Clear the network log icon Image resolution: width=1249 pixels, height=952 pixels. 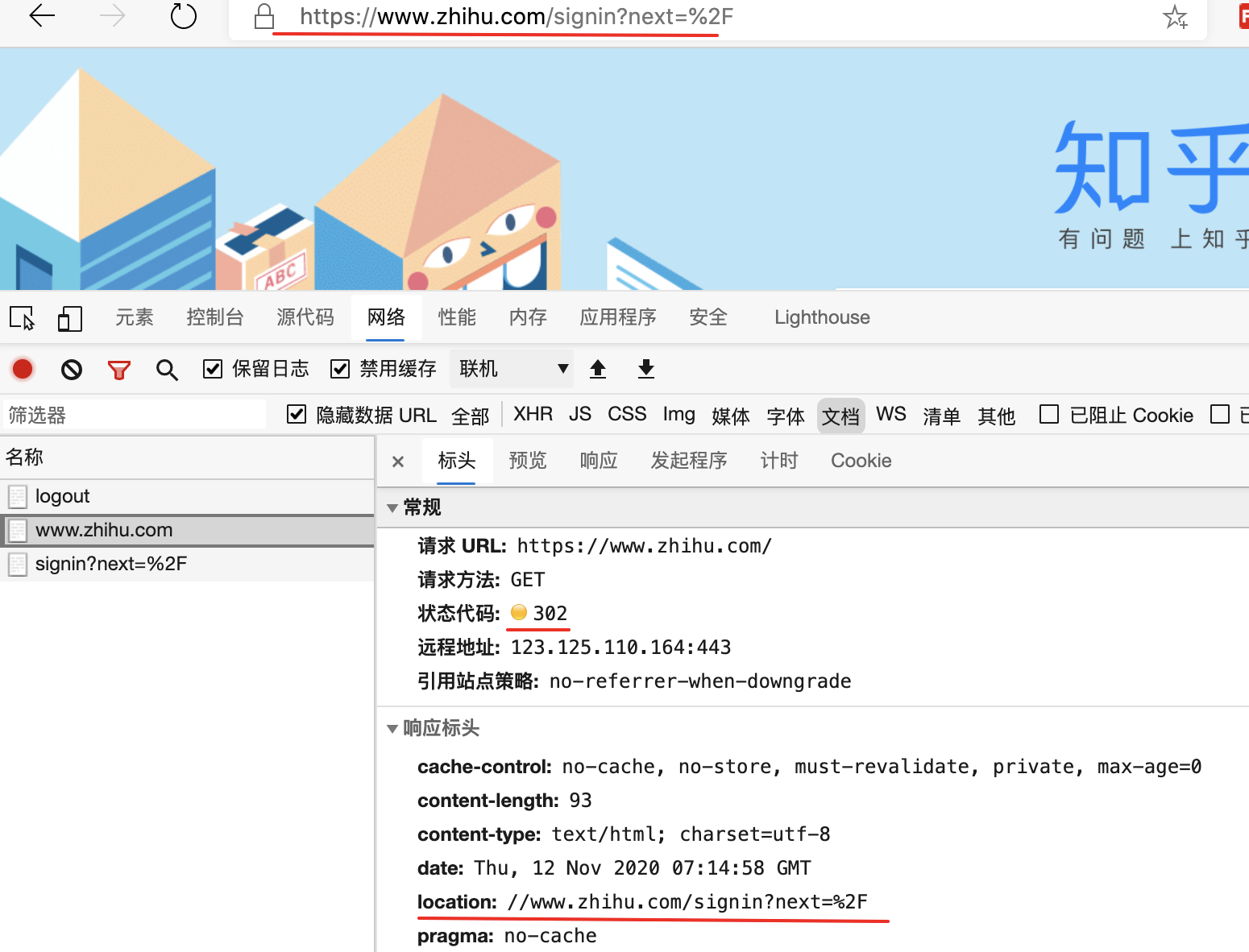pyautogui.click(x=72, y=370)
